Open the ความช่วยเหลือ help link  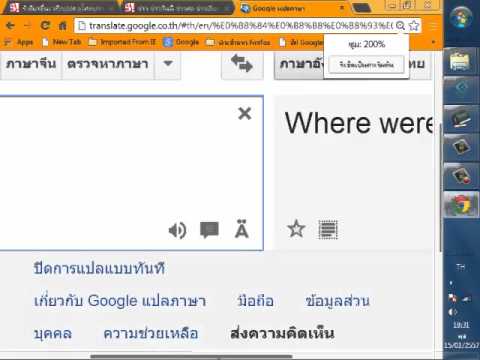[151, 333]
